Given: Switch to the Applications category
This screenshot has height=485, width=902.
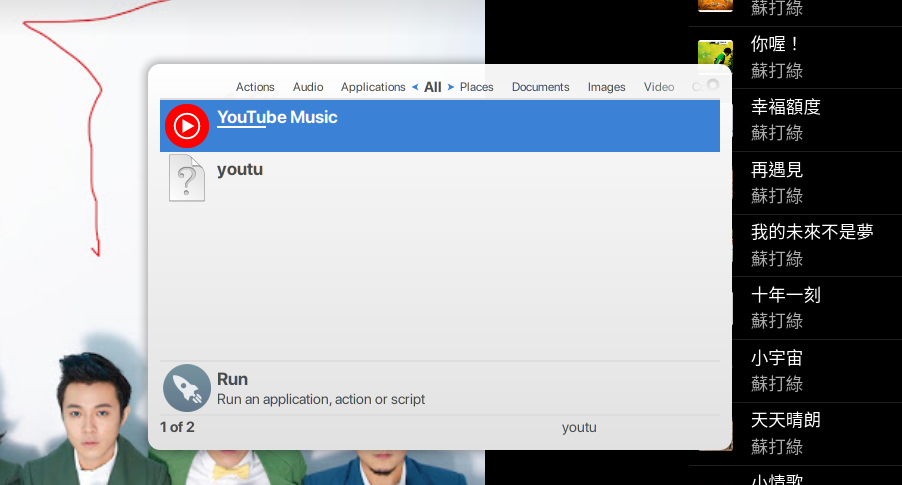Looking at the screenshot, I should [x=373, y=87].
